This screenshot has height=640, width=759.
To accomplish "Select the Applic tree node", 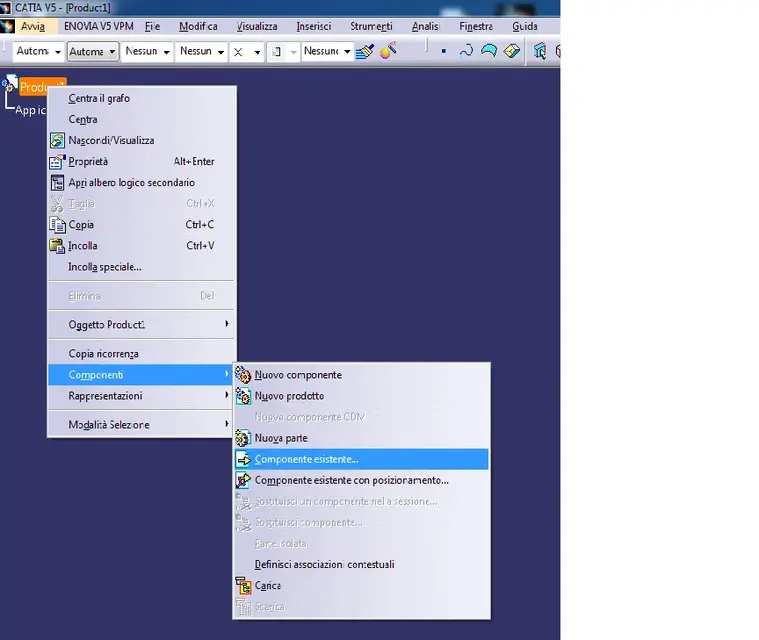I will (x=30, y=110).
